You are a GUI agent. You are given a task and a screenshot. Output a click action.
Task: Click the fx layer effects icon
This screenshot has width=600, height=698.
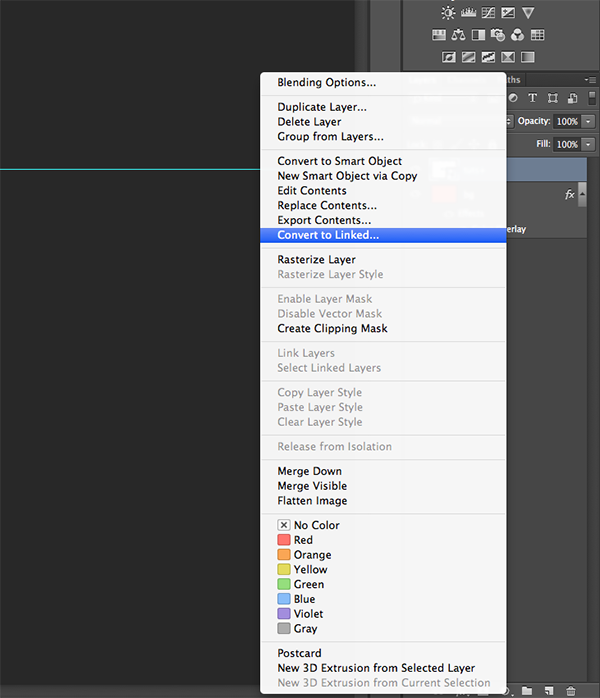pyautogui.click(x=569, y=195)
